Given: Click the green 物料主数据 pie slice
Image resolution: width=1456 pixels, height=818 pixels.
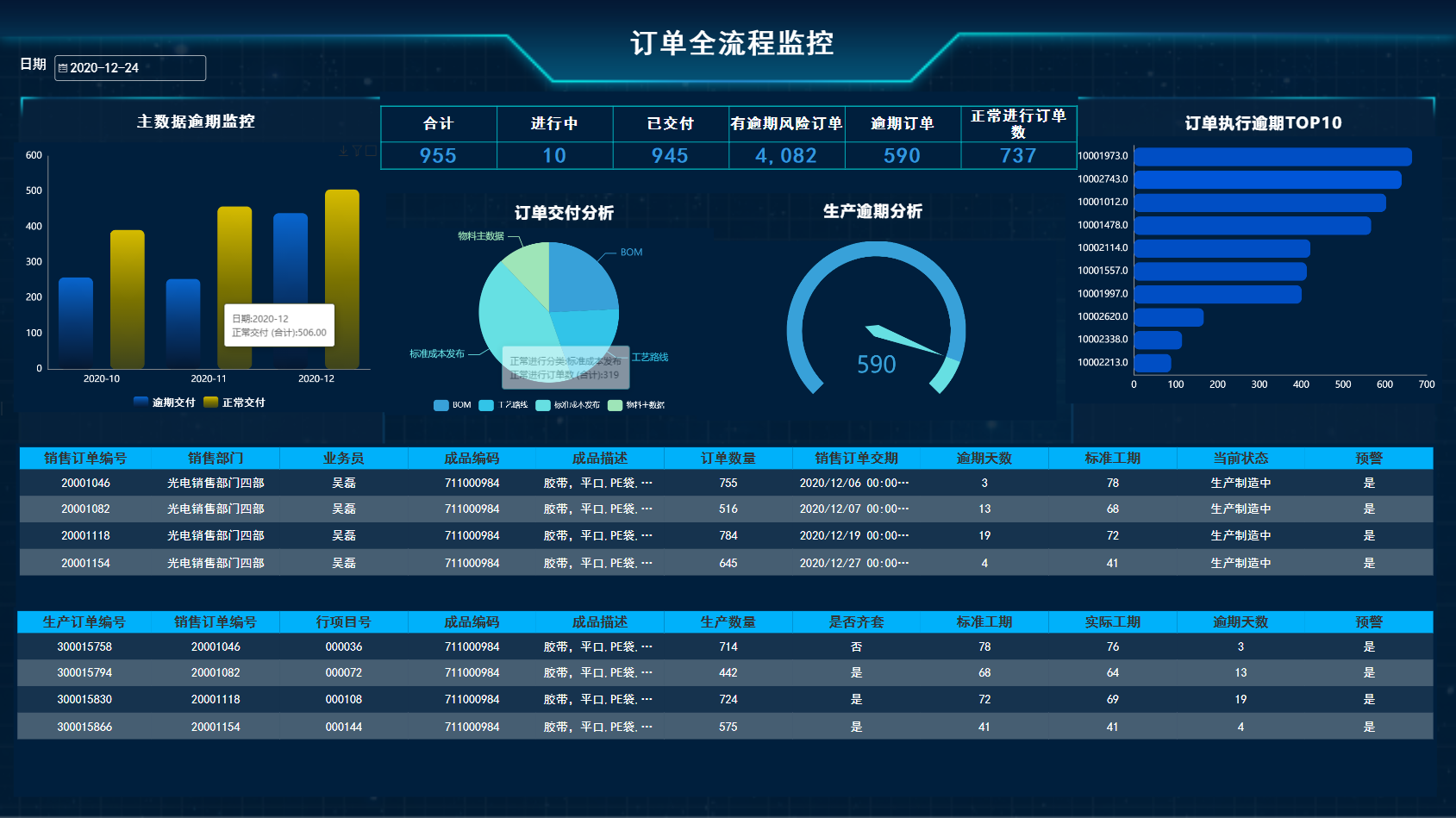Looking at the screenshot, I should (x=530, y=269).
